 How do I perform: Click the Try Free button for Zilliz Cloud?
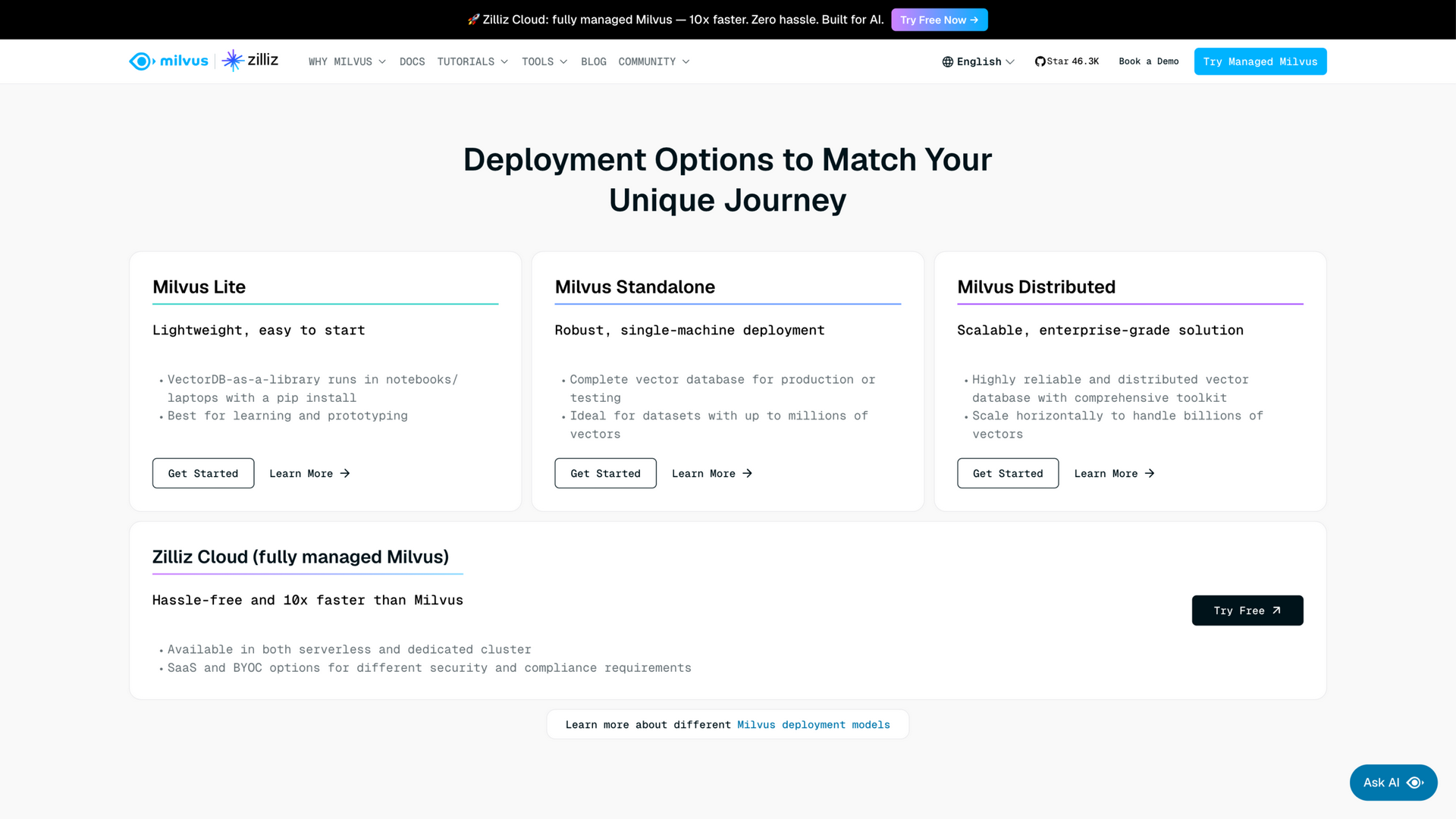pos(1247,610)
